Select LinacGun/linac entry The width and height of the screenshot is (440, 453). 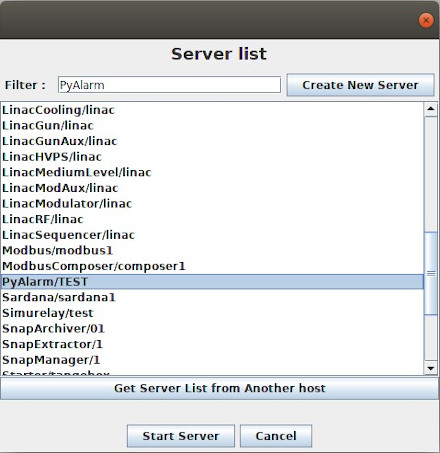coord(212,126)
